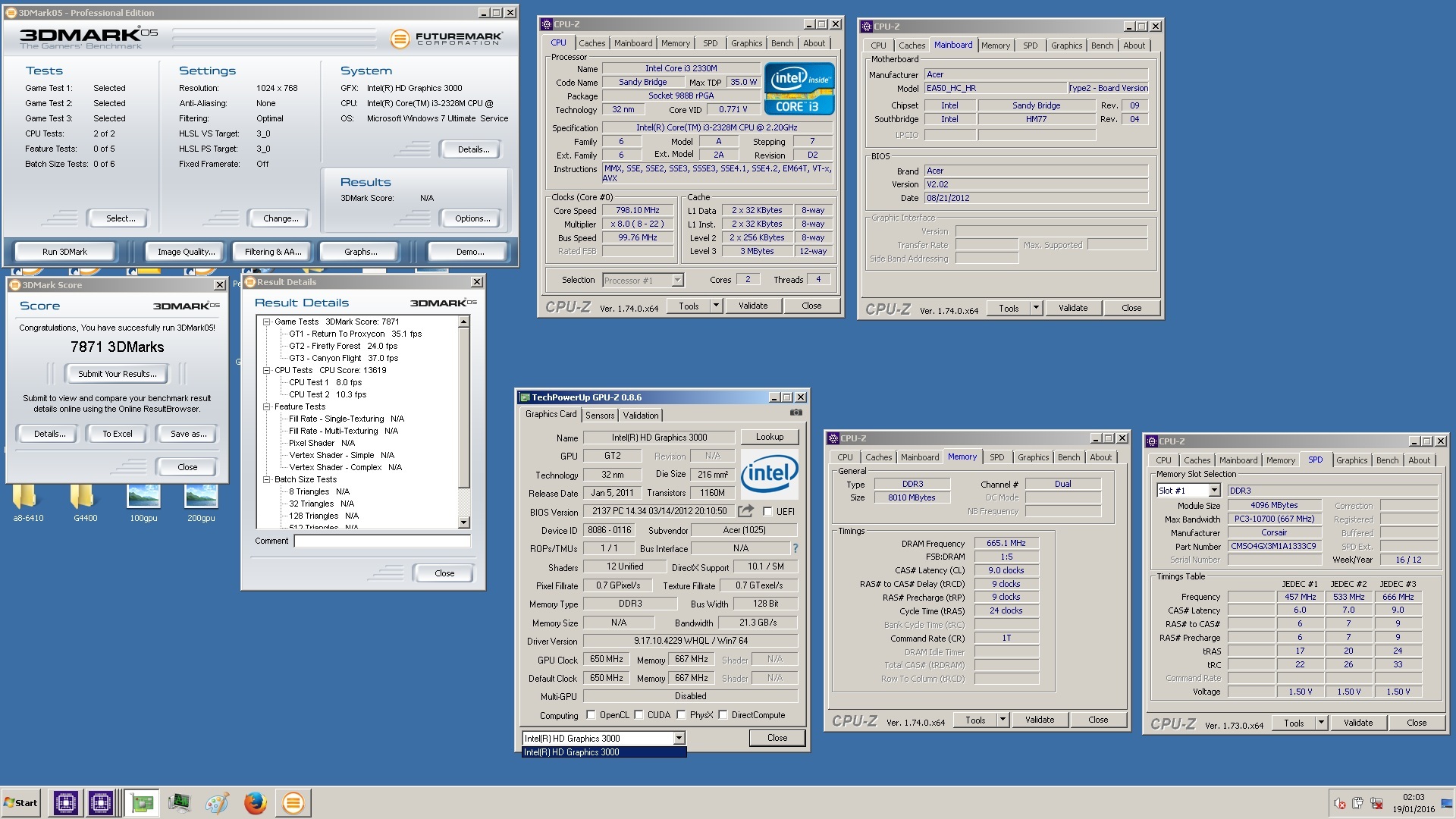Image resolution: width=1456 pixels, height=819 pixels.
Task: Click the GPU-Z screenshot camera icon
Action: (x=795, y=413)
